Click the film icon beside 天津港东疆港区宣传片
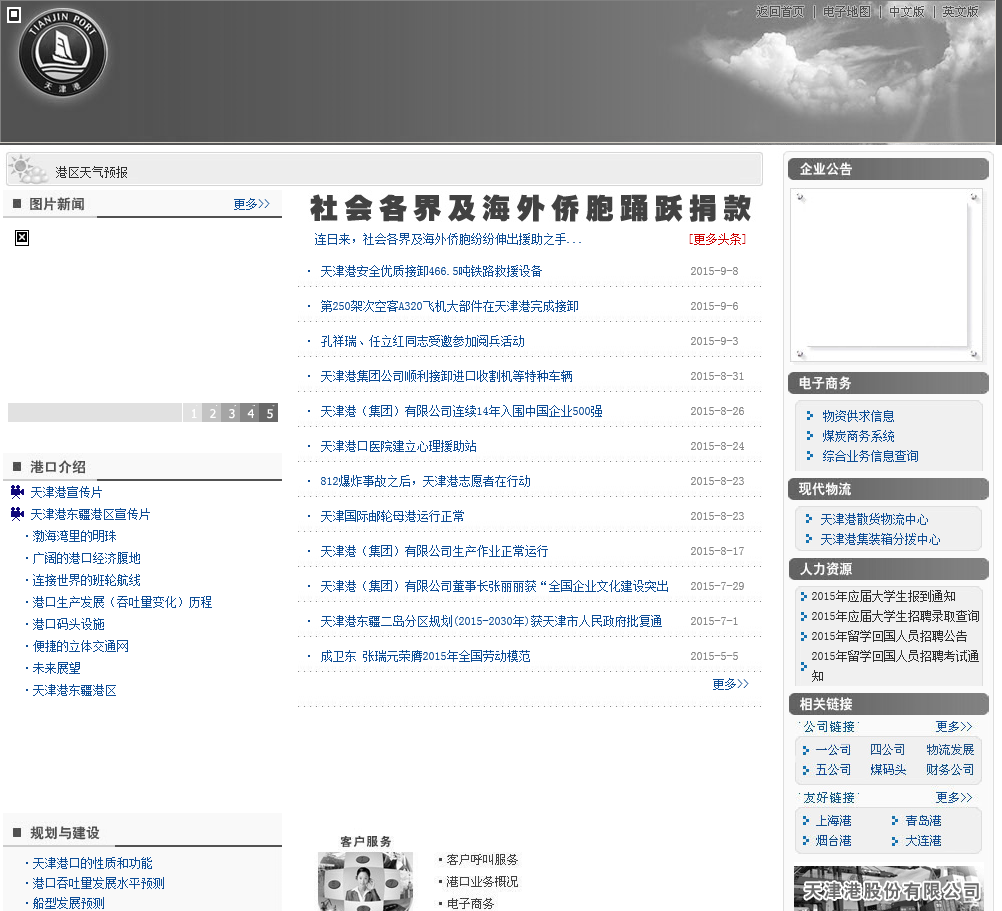The image size is (1002, 911). [17, 514]
